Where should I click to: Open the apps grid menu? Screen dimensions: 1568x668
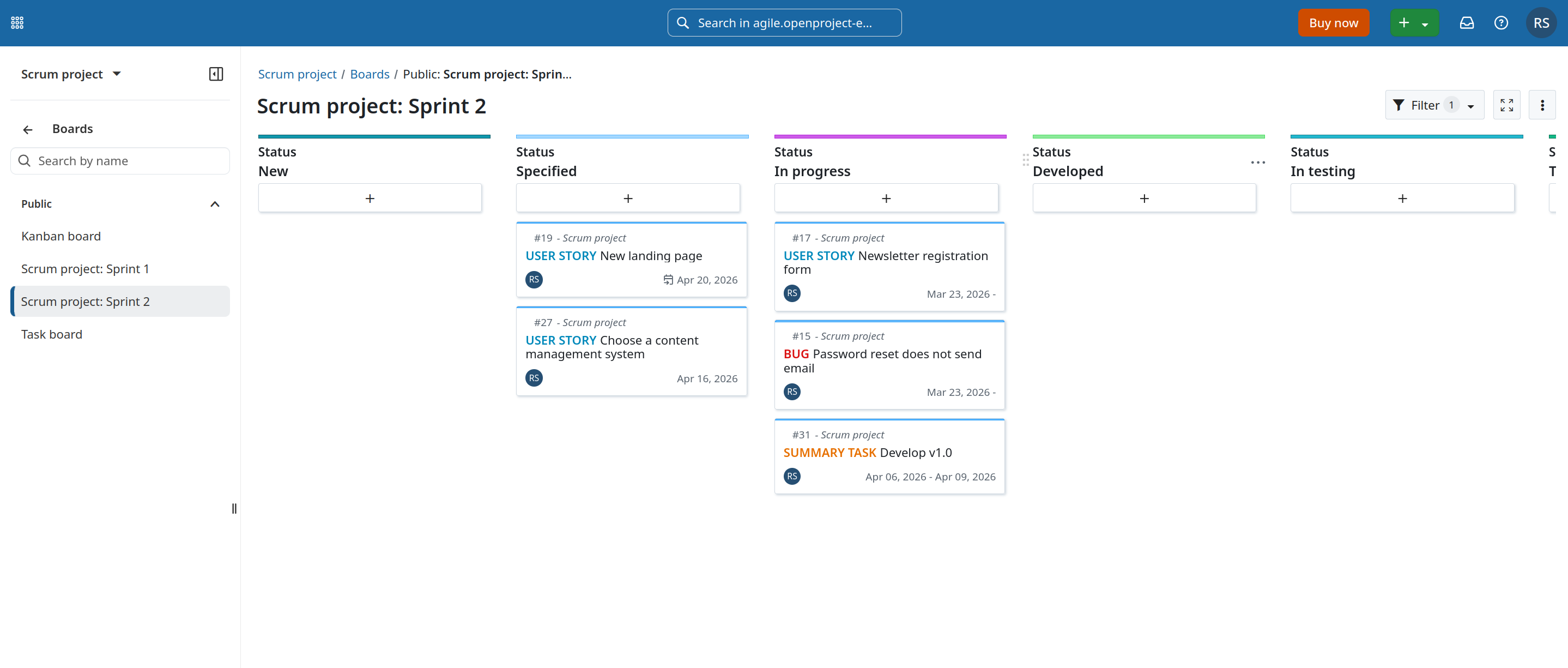point(17,22)
